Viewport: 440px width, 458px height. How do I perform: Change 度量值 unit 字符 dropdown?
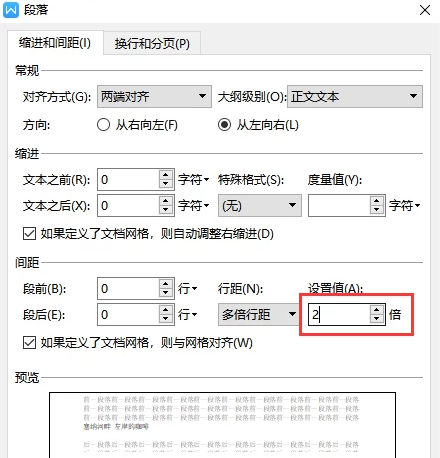click(x=405, y=206)
